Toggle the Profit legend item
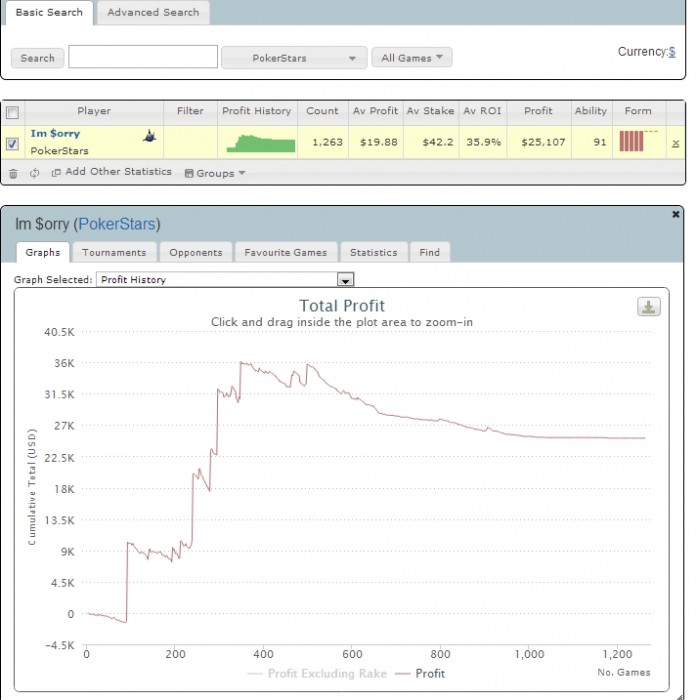Screen dimensions: 697x700 click(x=420, y=673)
